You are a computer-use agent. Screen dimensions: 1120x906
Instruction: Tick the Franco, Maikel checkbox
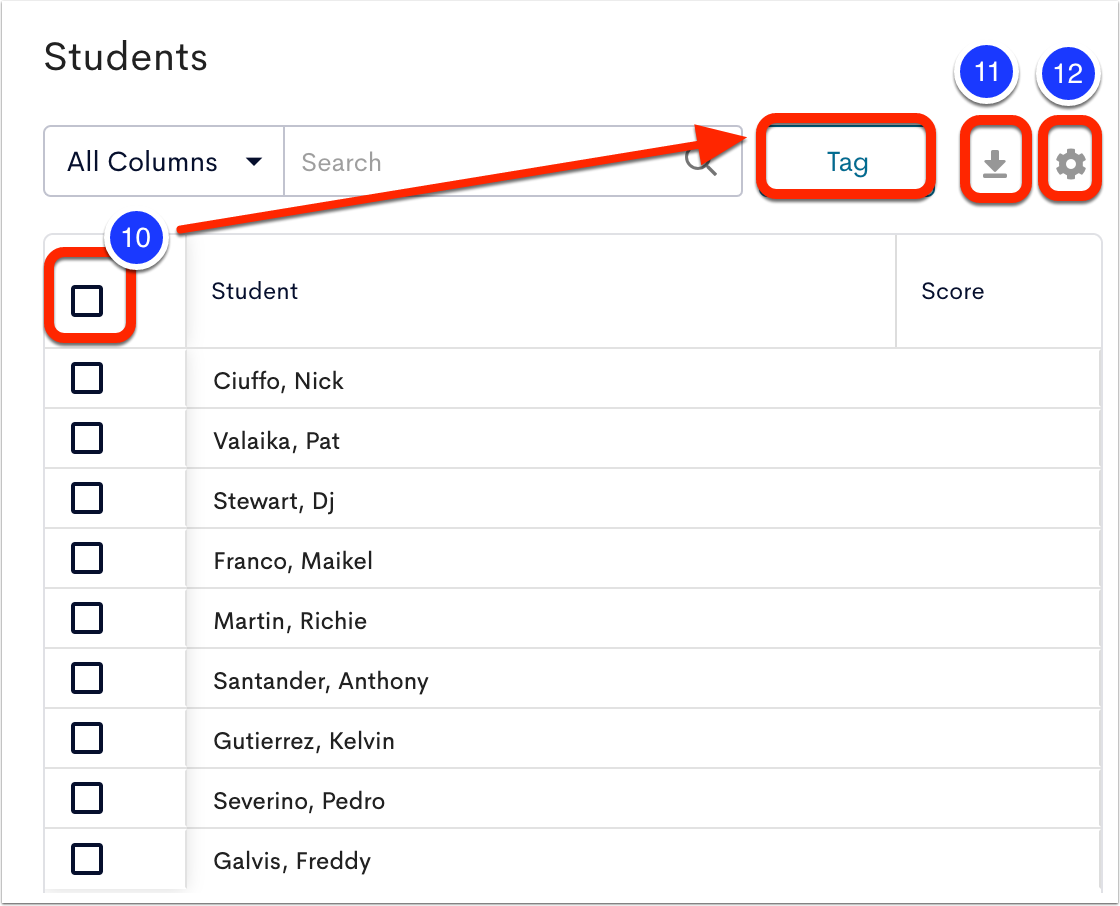point(87,558)
